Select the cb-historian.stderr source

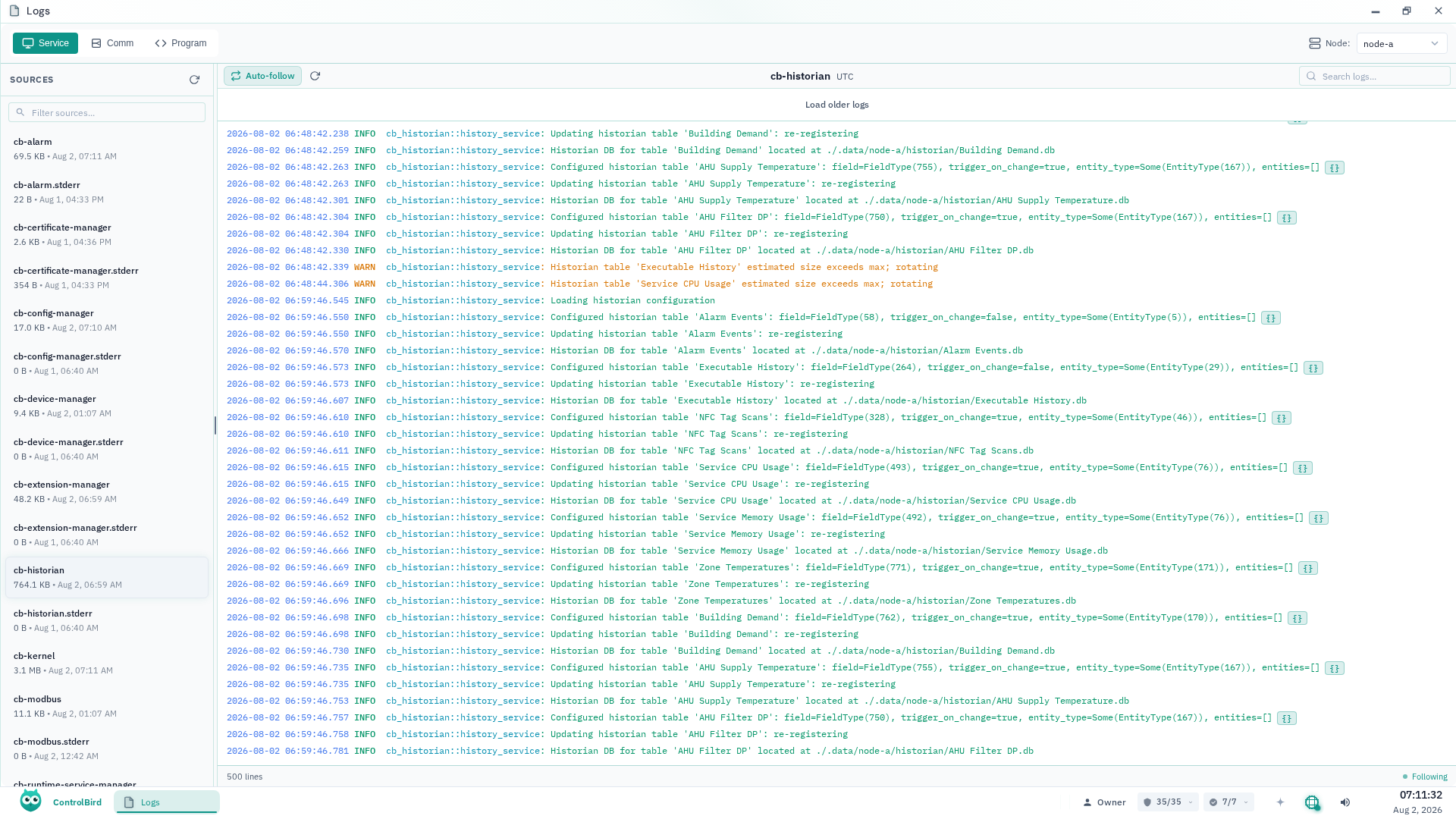coord(107,620)
